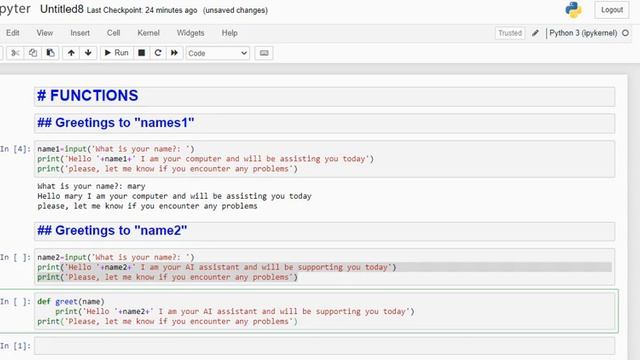
Task: Move selected cell down arrow
Action: point(88,53)
